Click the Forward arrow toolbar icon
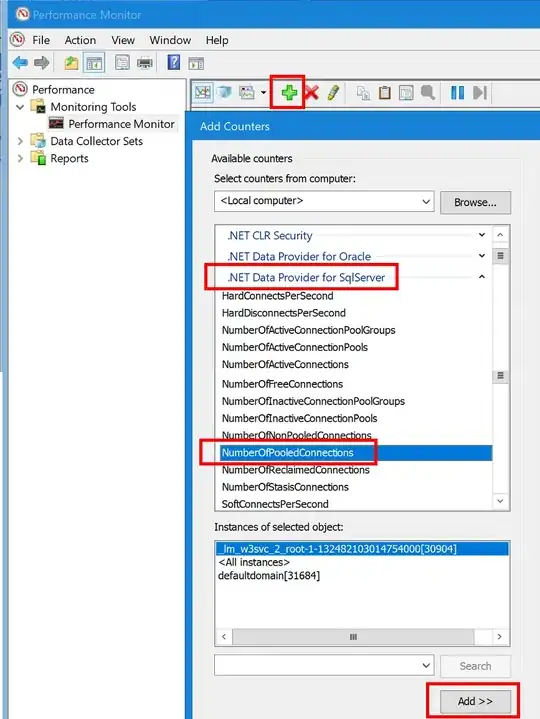Image resolution: width=540 pixels, height=719 pixels. (42, 62)
